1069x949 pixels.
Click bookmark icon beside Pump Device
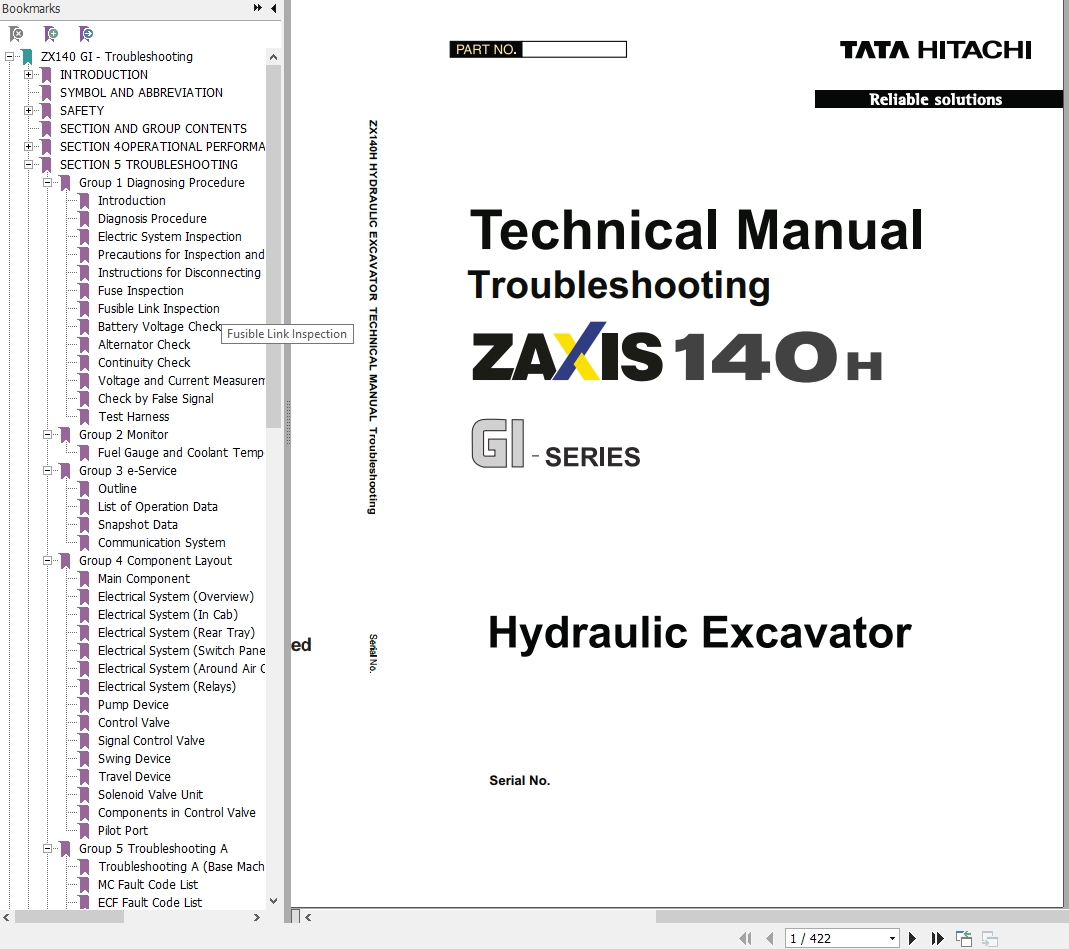click(x=85, y=705)
